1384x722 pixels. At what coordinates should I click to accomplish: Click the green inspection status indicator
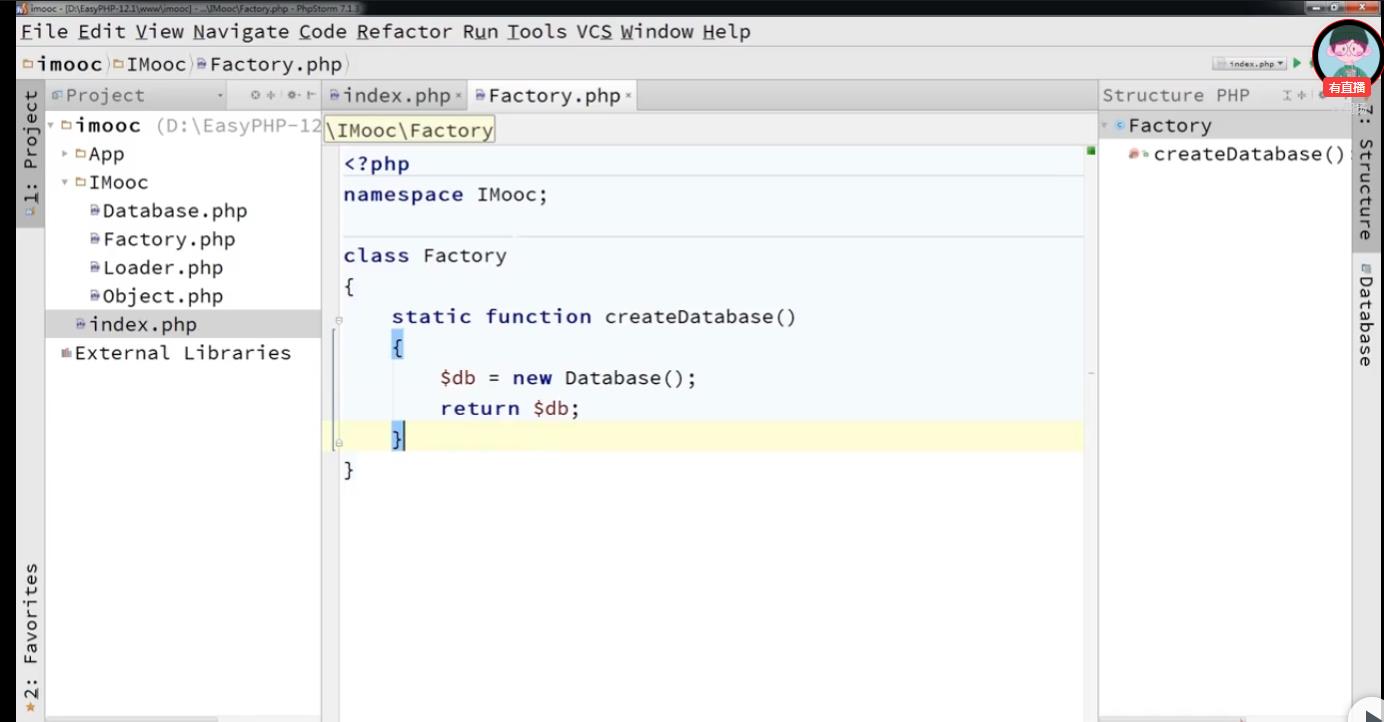[x=1091, y=151]
